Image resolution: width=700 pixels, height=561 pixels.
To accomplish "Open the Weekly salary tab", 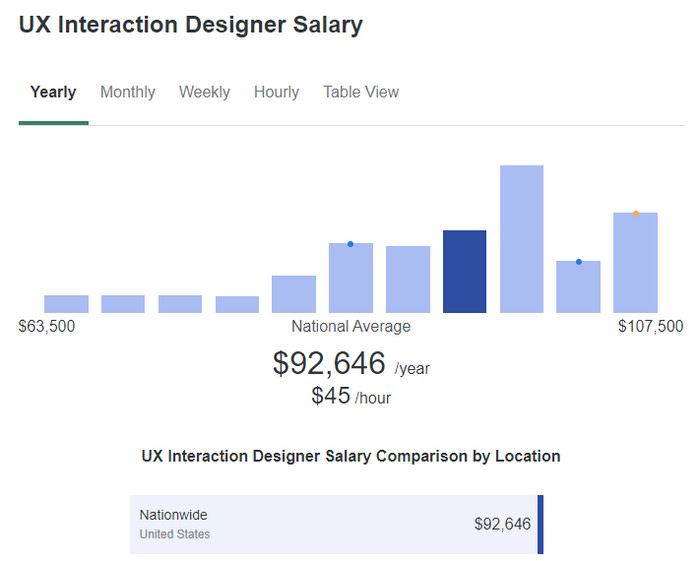I will tap(204, 92).
